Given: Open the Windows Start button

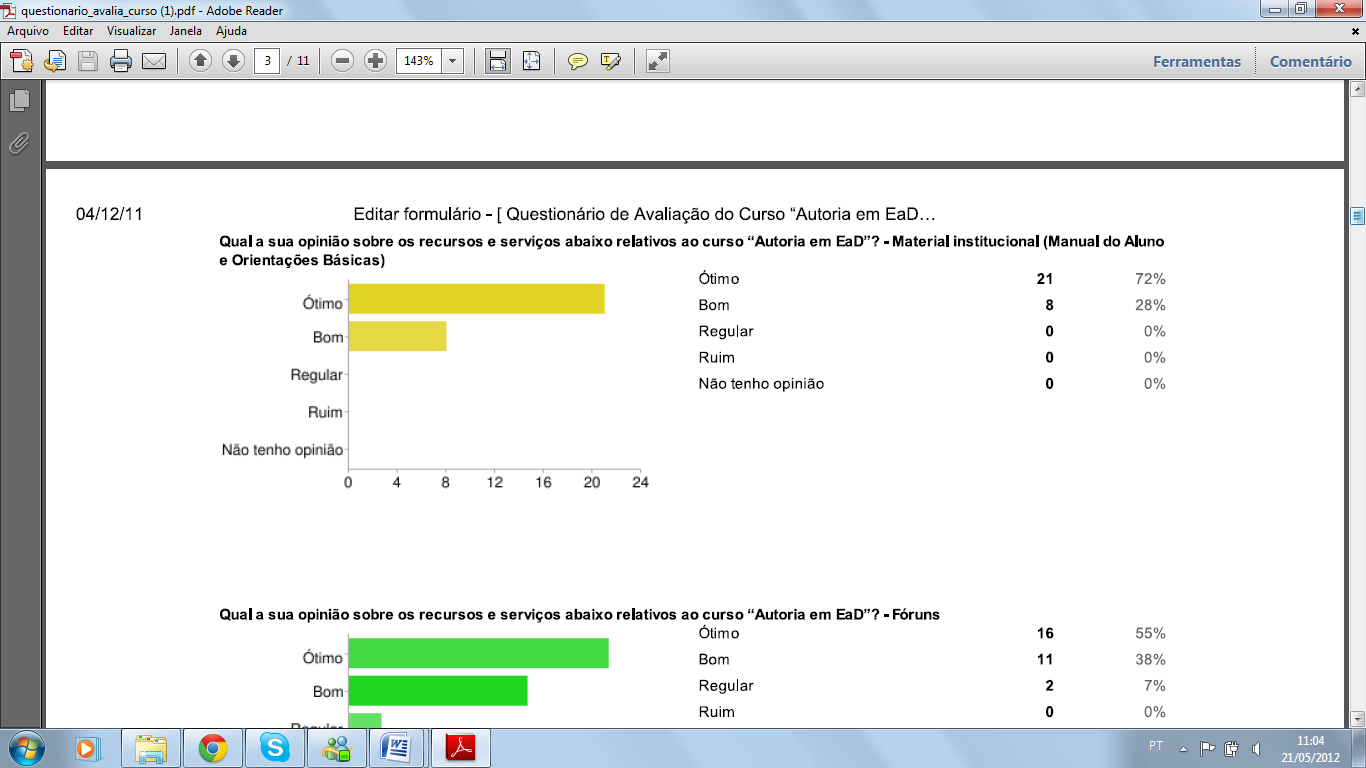Looking at the screenshot, I should (x=25, y=747).
